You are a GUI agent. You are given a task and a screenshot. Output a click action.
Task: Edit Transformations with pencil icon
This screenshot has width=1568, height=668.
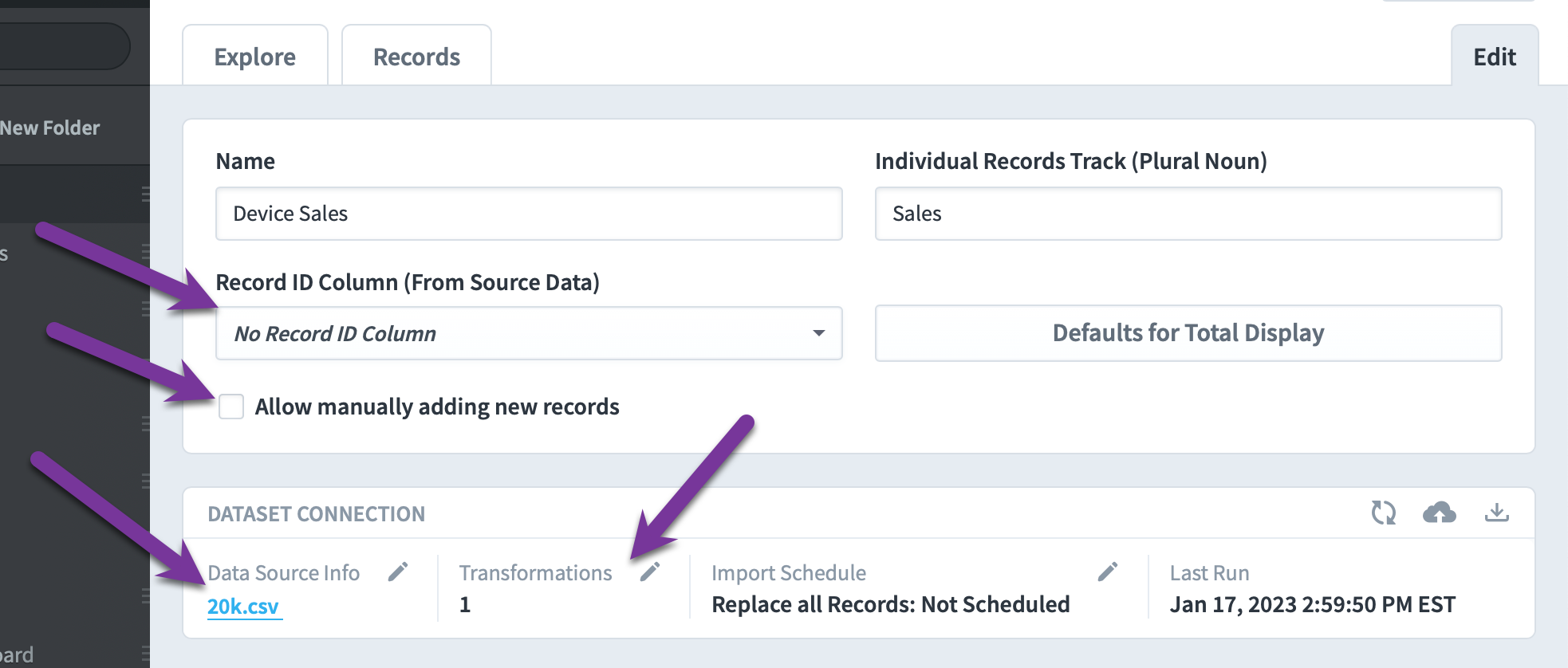[650, 572]
